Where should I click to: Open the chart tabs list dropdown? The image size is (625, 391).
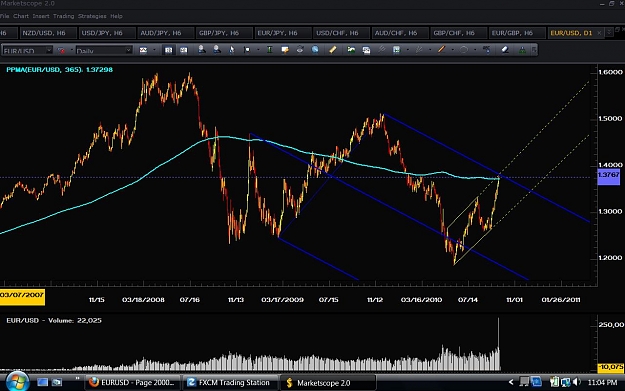point(609,32)
